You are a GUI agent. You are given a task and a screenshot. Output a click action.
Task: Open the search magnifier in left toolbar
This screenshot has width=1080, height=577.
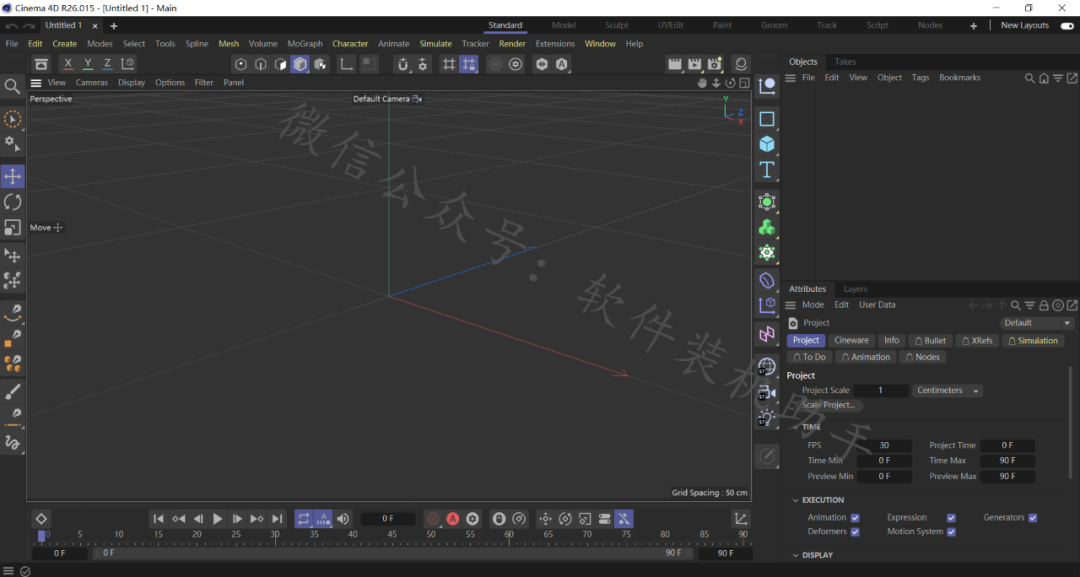(x=12, y=86)
